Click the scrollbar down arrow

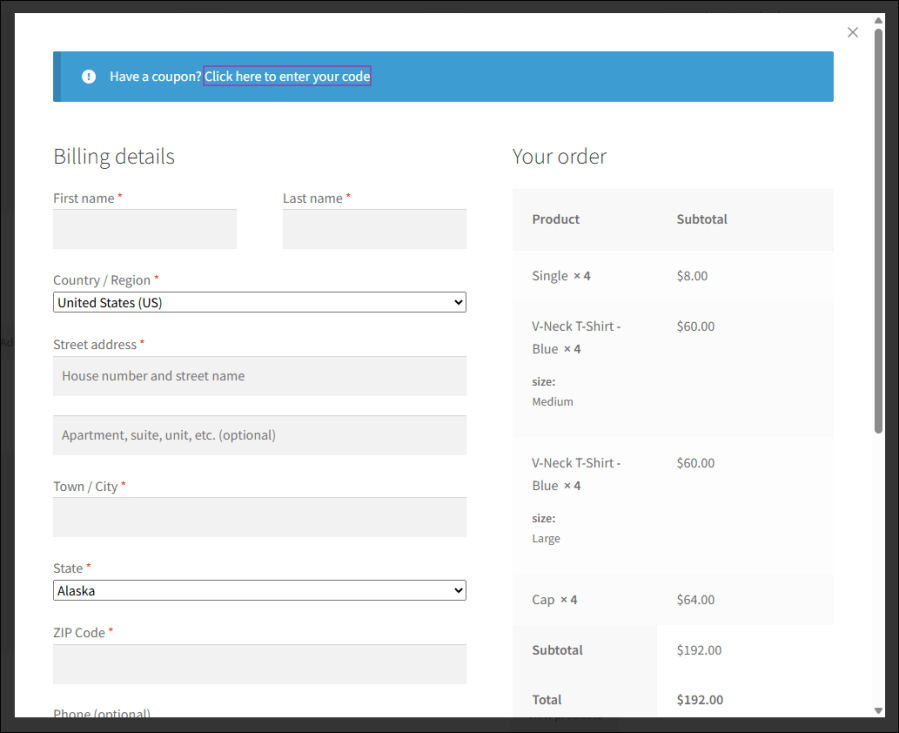click(x=878, y=710)
